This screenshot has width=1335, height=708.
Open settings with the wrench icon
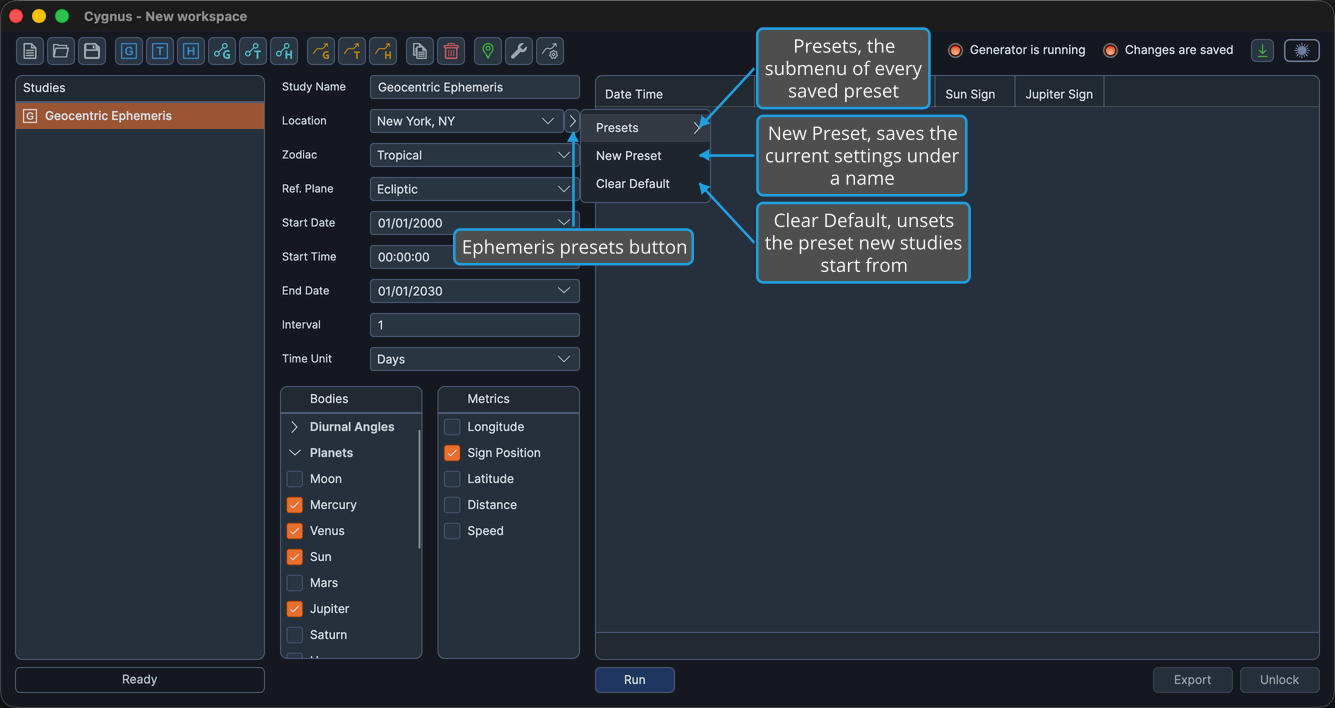(519, 51)
